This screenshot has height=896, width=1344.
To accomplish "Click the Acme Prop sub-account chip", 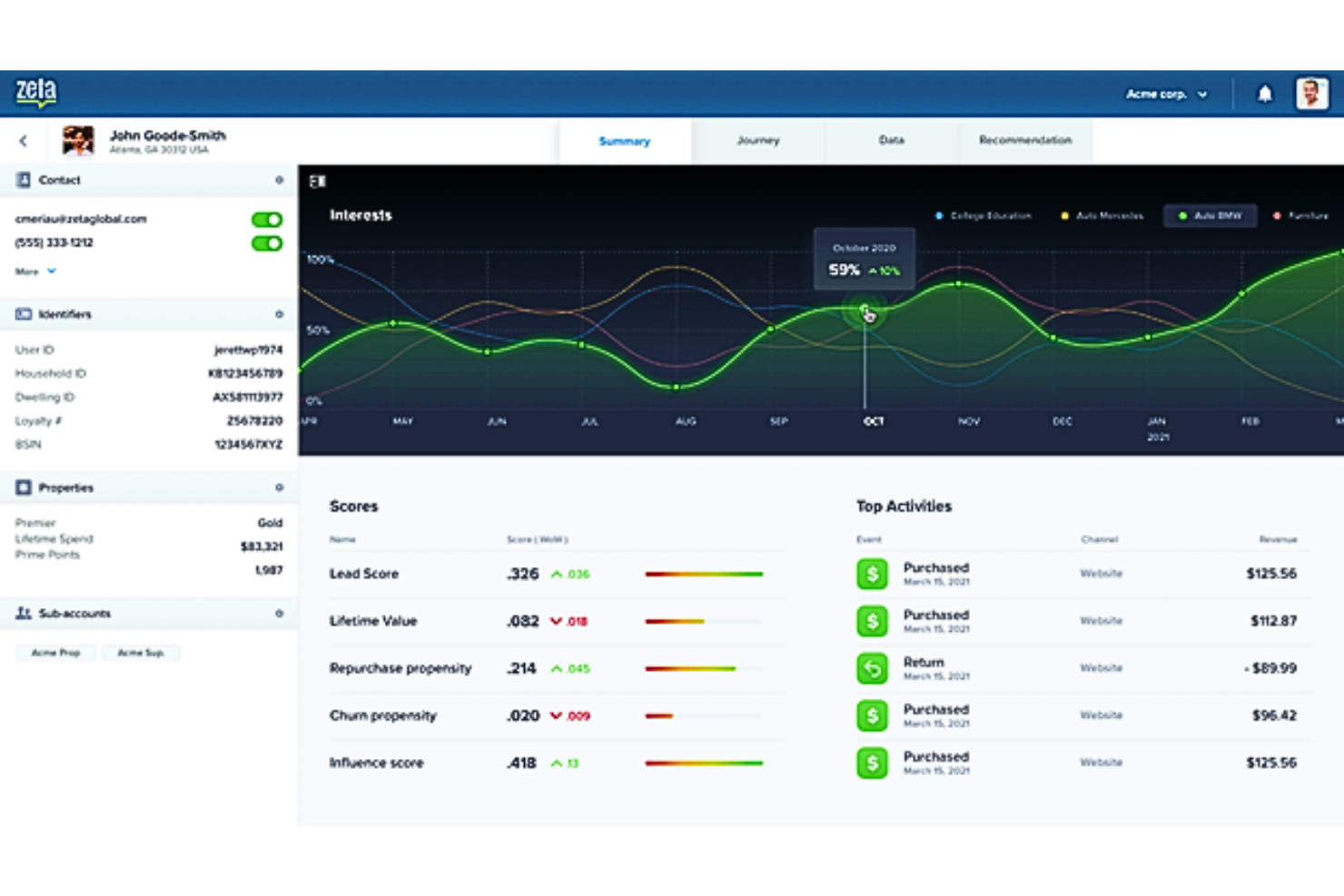I will tap(55, 652).
